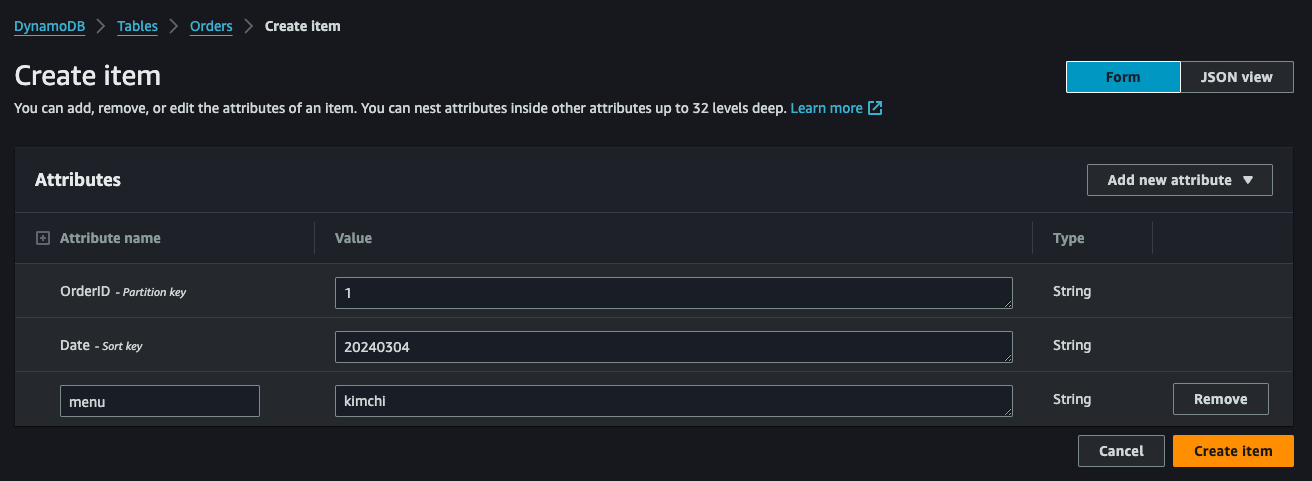
Task: Open the external link icon beside Learn more
Action: tap(875, 108)
